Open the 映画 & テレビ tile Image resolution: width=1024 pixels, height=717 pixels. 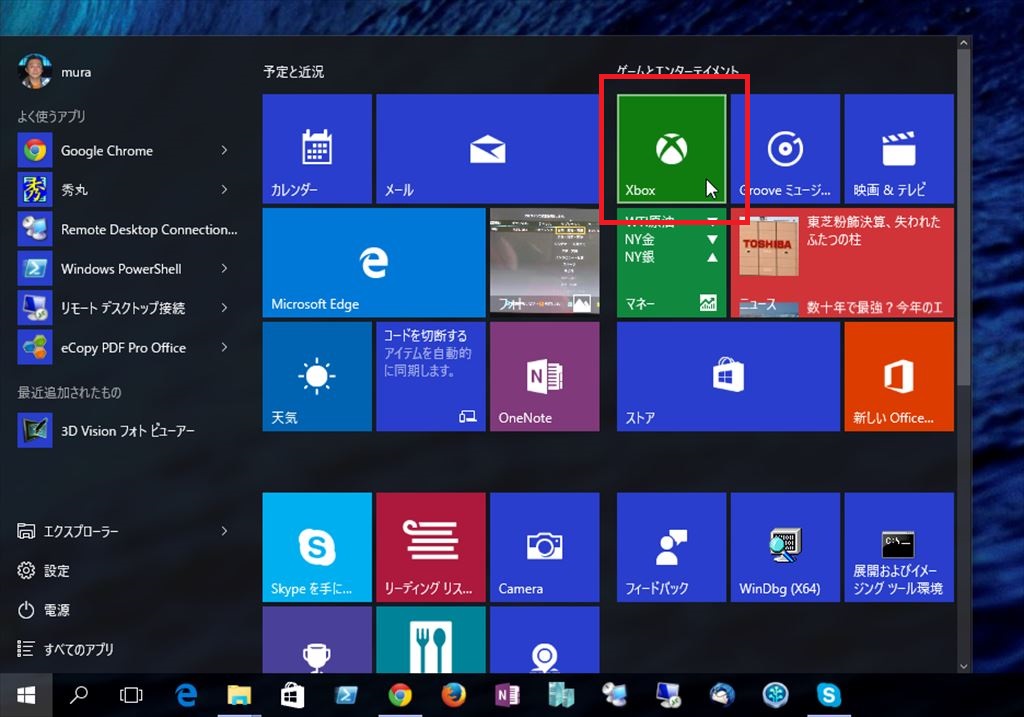coord(899,148)
